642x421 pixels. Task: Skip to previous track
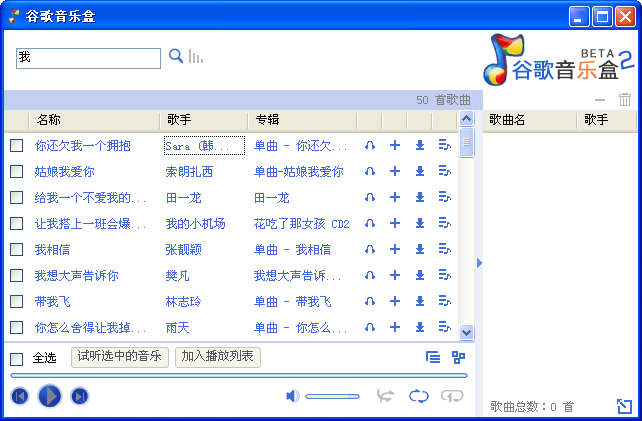[x=20, y=396]
